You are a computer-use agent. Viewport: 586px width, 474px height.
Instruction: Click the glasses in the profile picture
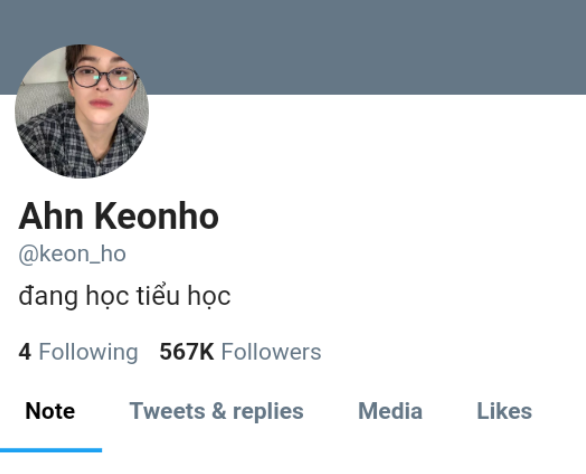pos(104,77)
